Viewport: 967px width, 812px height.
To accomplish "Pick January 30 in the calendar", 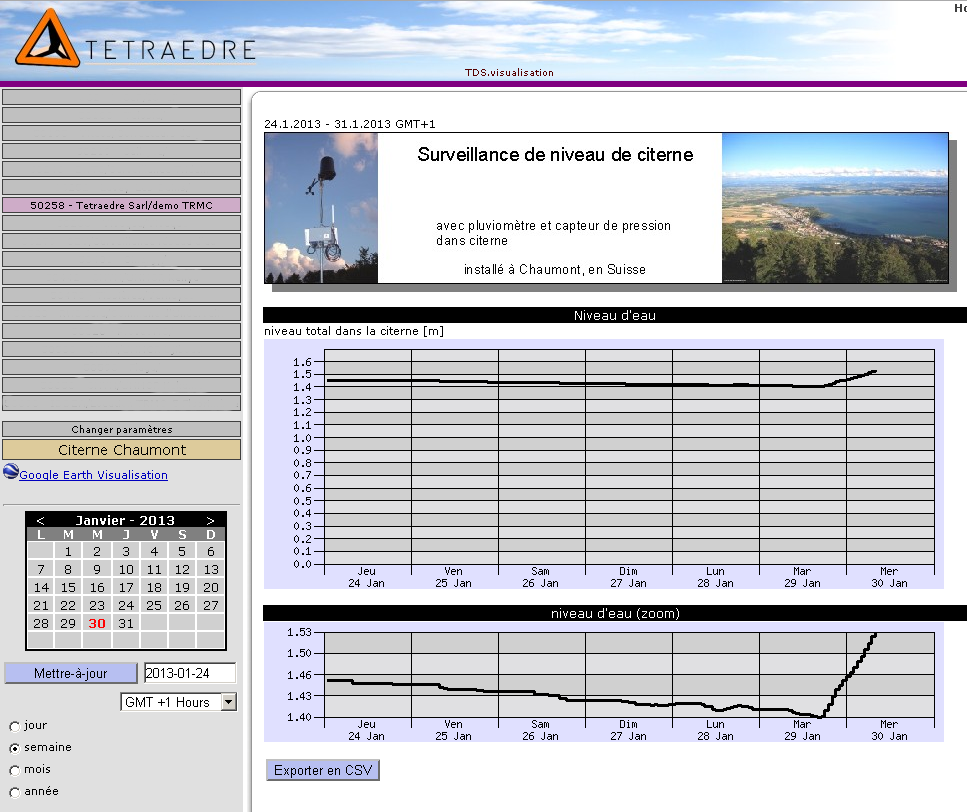I will tap(97, 623).
